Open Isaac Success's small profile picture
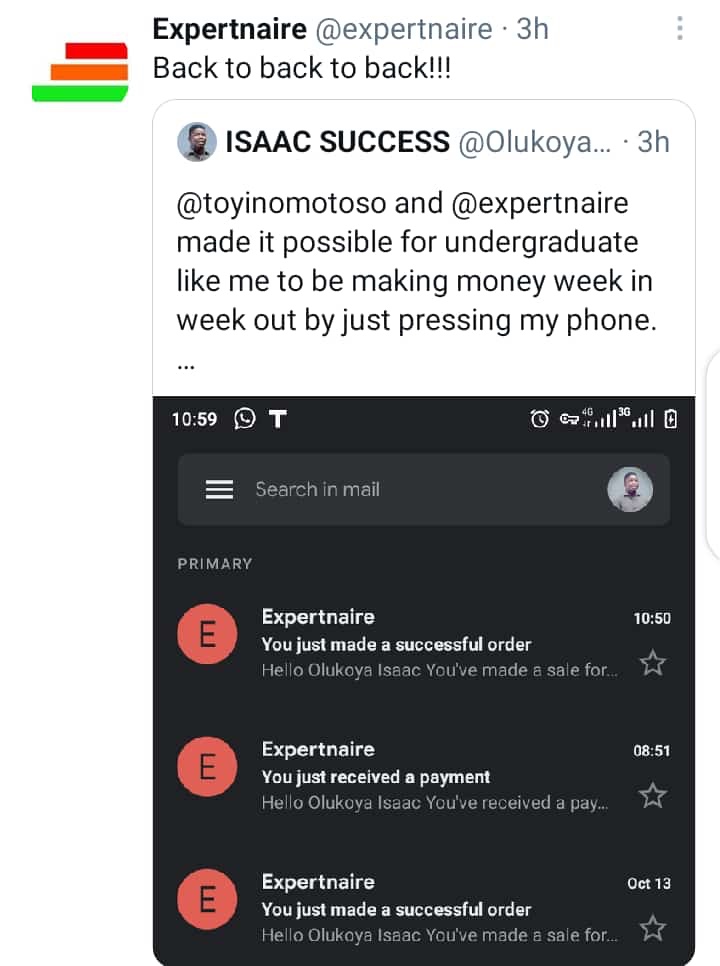Viewport: 720px width, 966px height. point(197,142)
